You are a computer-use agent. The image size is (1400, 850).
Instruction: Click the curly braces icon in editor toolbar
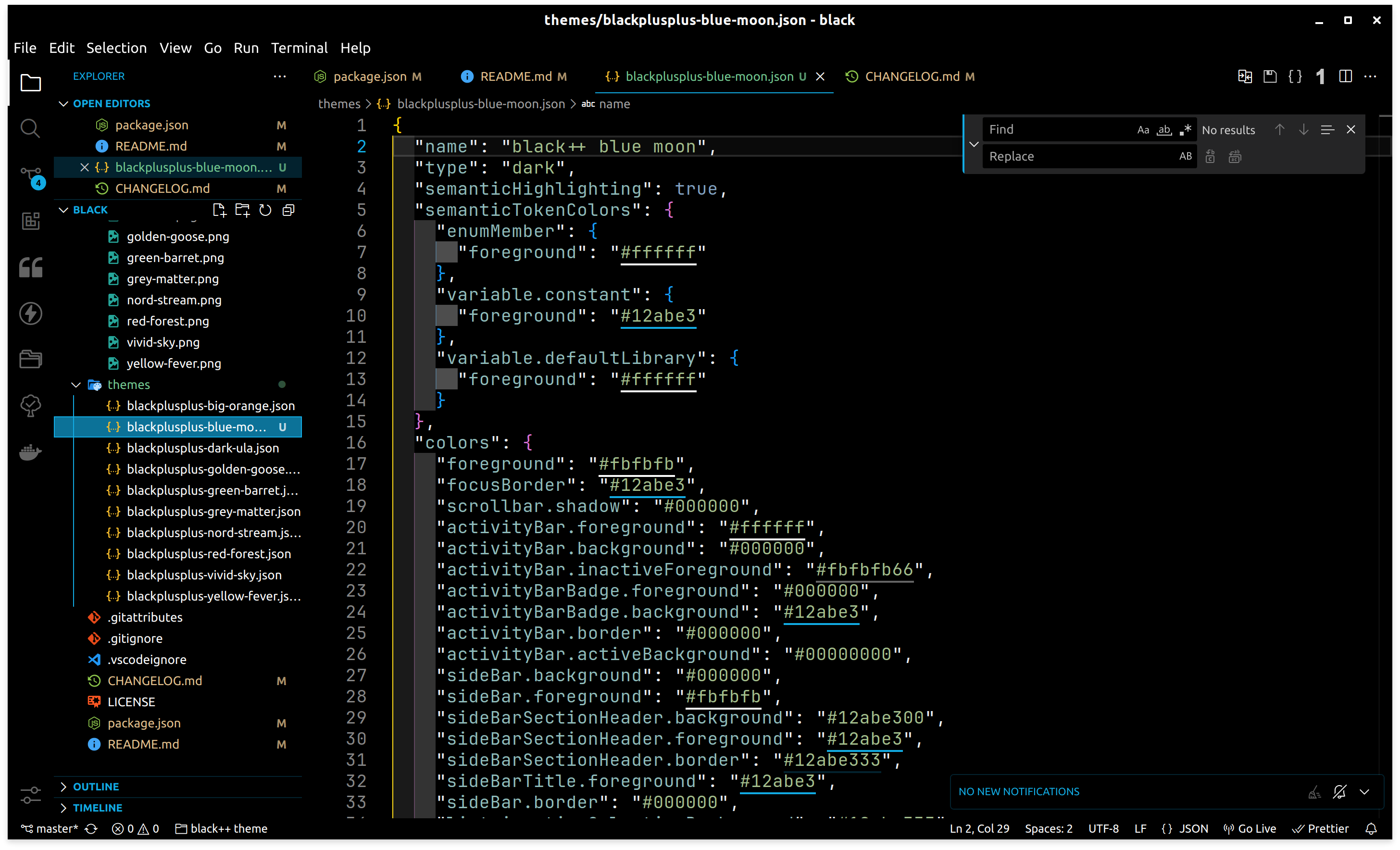(1295, 76)
